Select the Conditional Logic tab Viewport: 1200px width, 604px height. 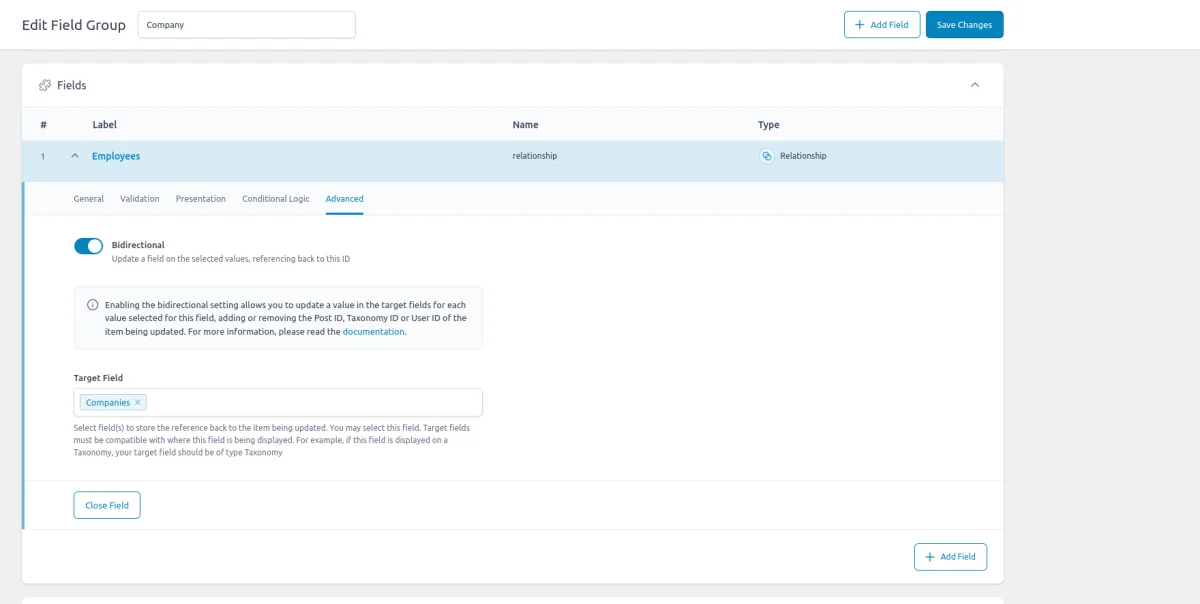click(x=276, y=198)
